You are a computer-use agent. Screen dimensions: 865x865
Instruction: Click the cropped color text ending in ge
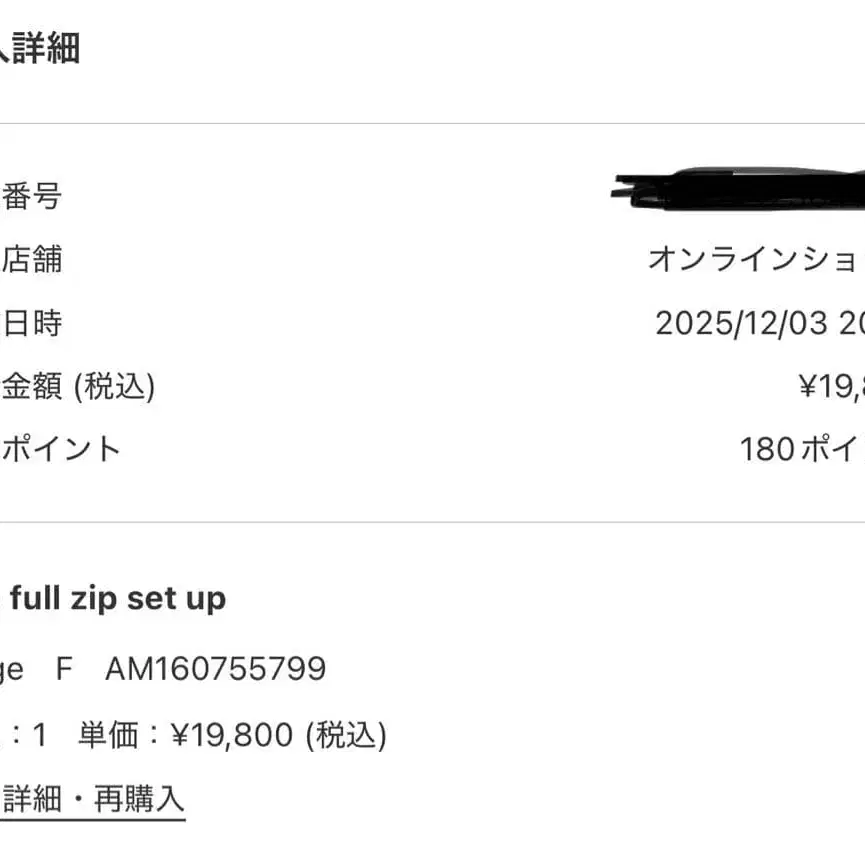[x=12, y=669]
